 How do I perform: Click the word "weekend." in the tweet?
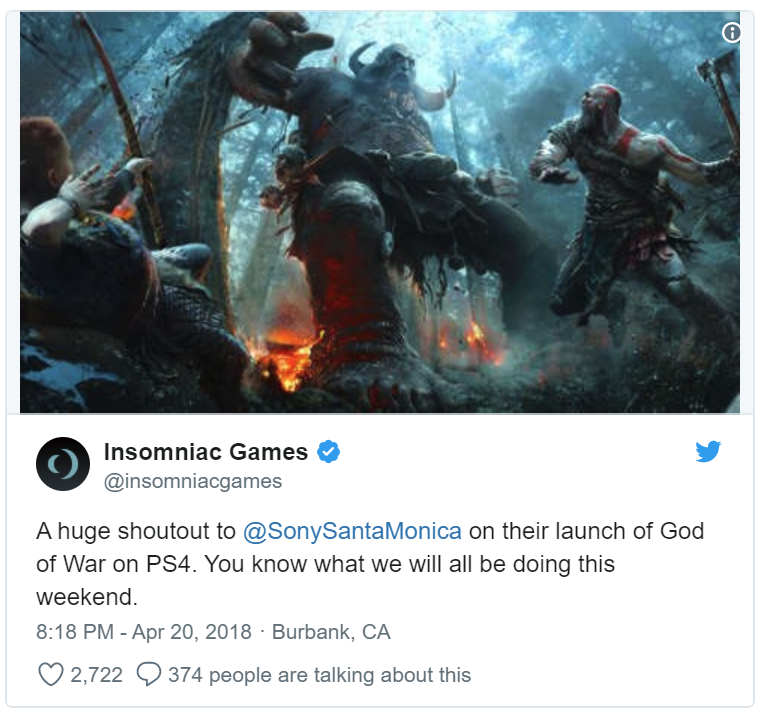[87, 597]
